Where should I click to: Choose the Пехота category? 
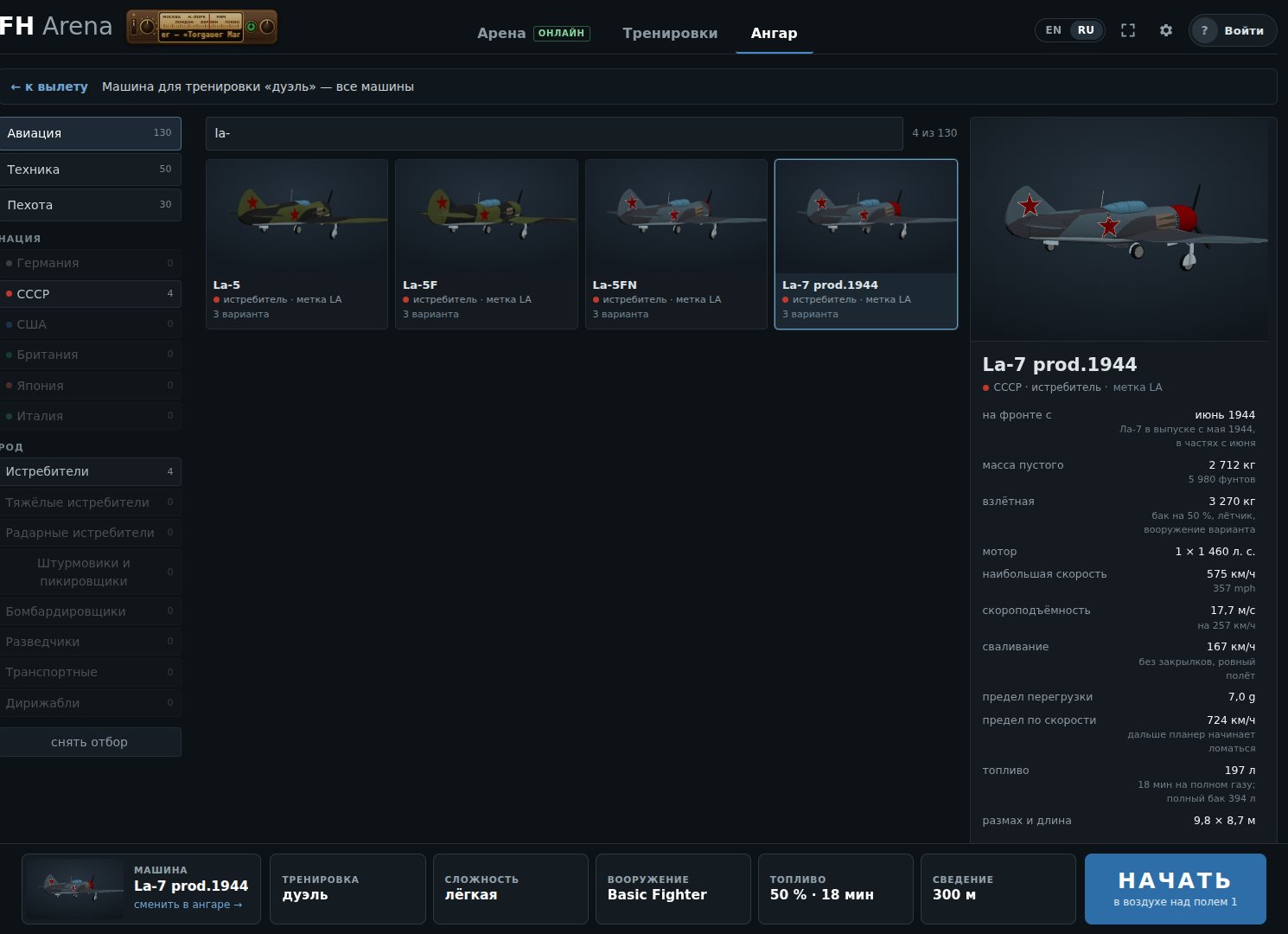[90, 205]
